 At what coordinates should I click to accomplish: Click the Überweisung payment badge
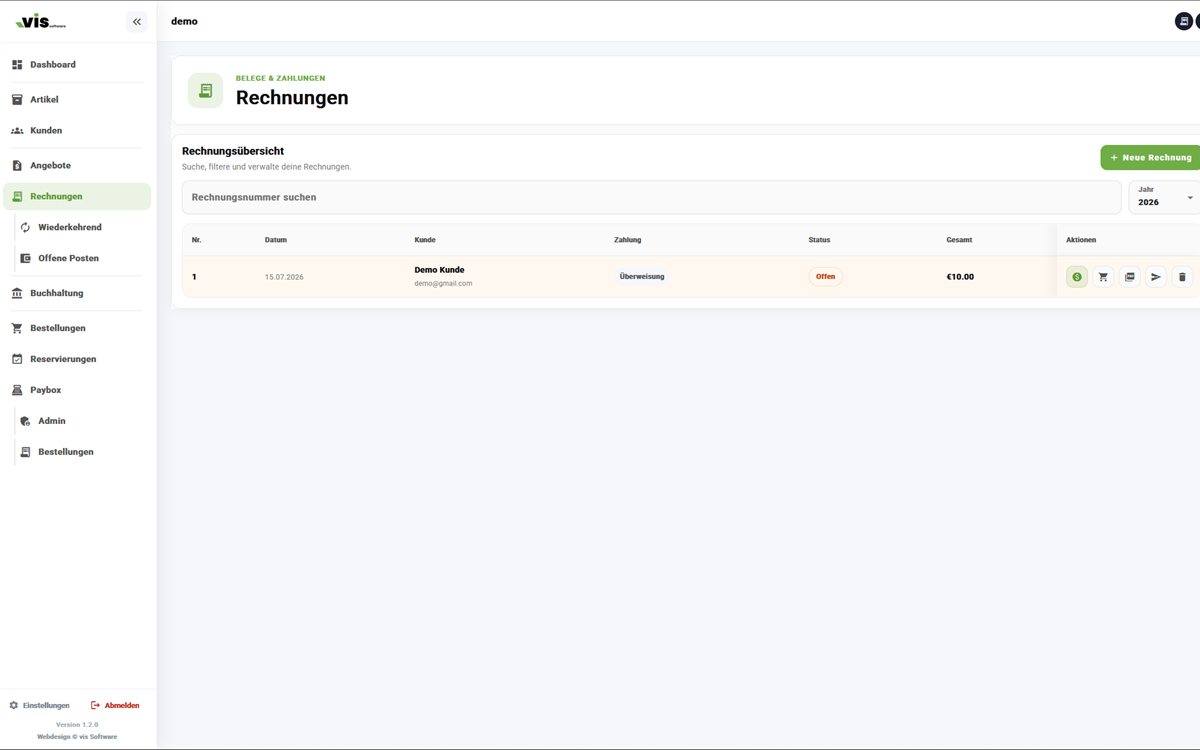[x=642, y=277]
